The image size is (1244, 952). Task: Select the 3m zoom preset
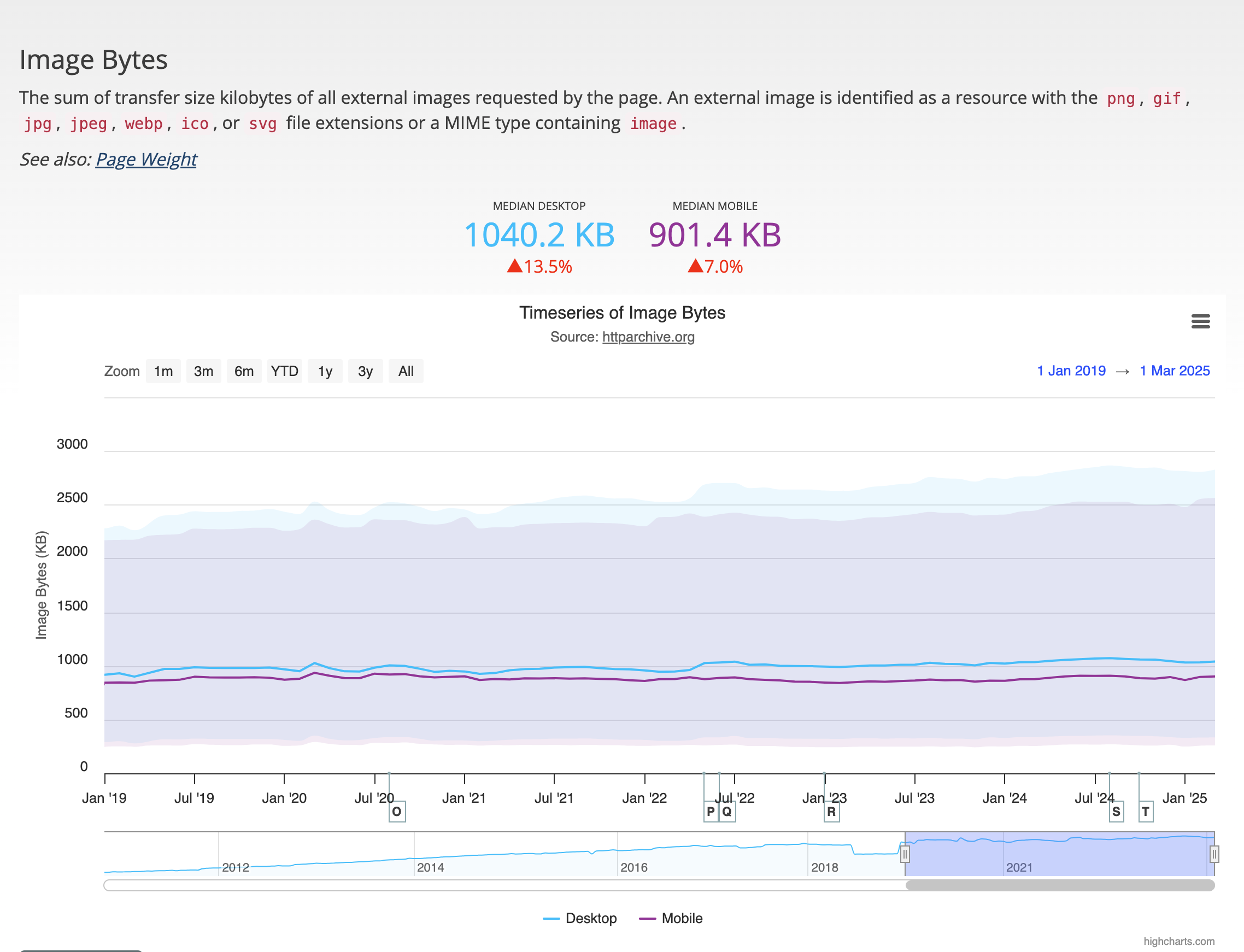pos(203,371)
